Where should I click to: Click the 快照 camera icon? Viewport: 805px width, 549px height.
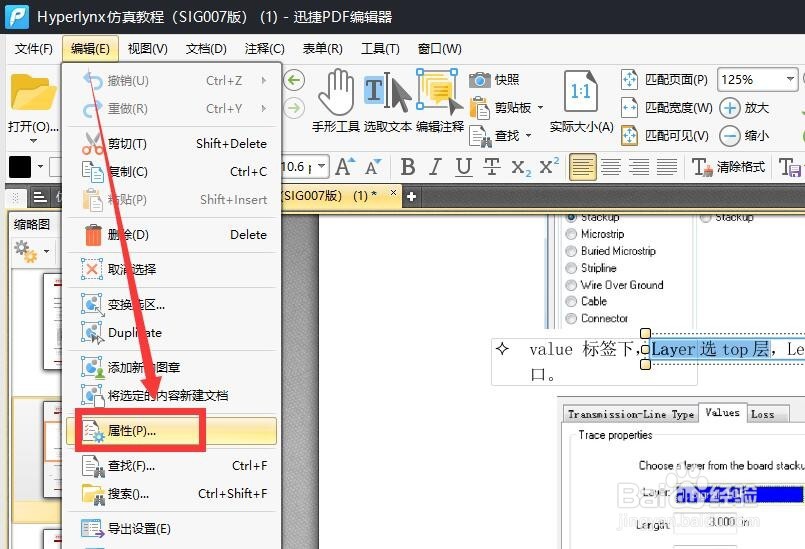[x=480, y=80]
